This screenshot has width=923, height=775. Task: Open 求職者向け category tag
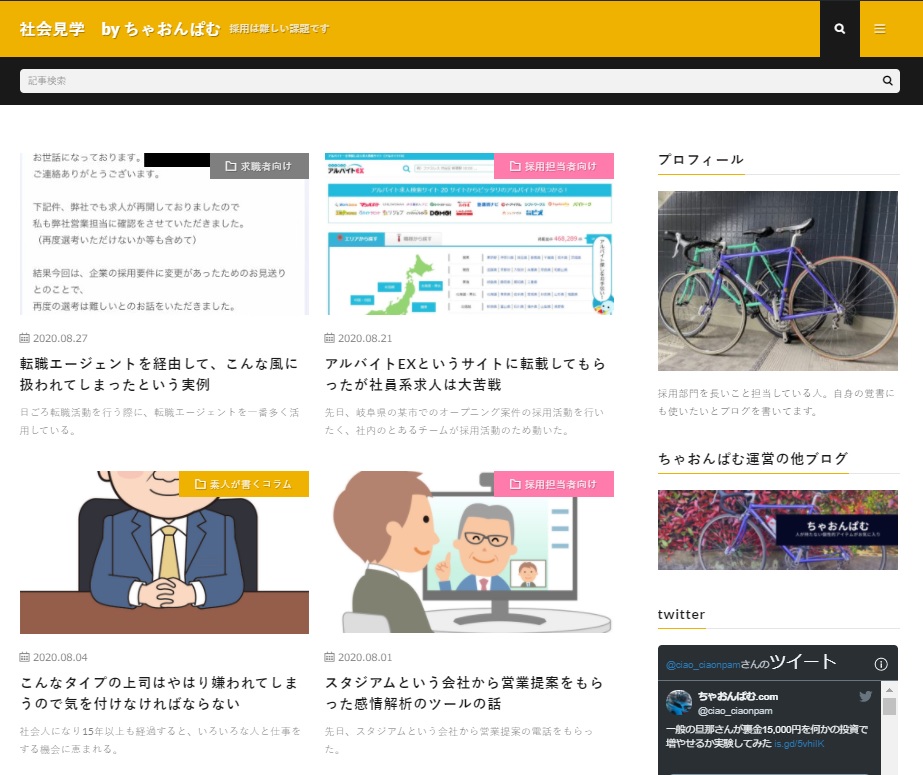259,166
